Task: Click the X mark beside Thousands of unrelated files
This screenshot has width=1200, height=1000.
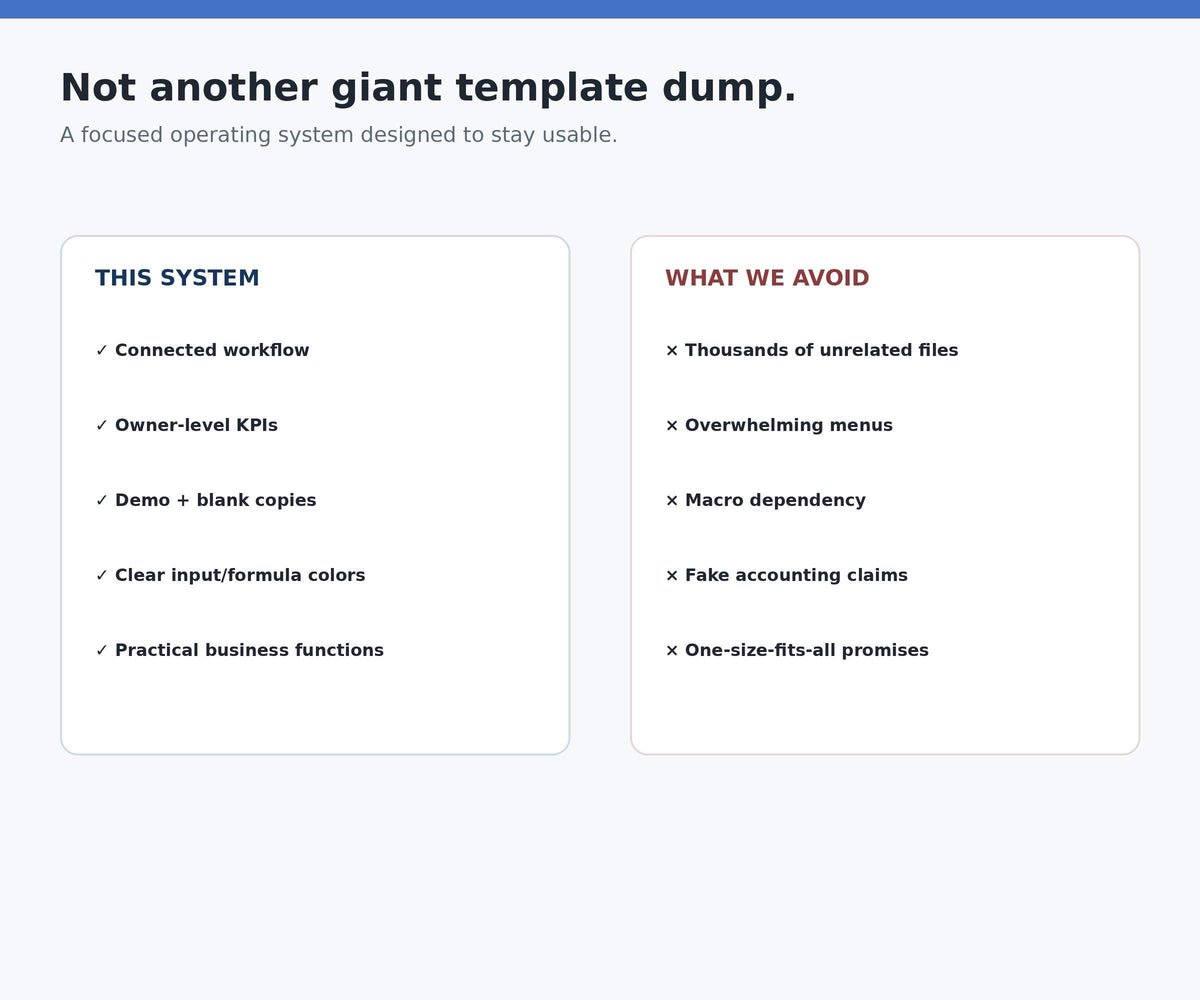Action: [672, 350]
